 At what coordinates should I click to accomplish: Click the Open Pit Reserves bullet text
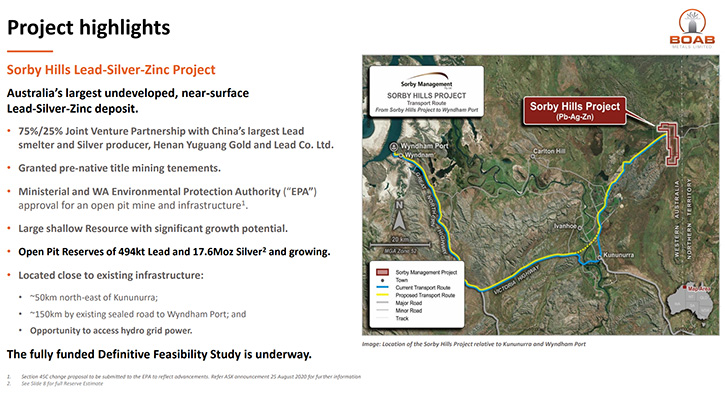(x=174, y=252)
